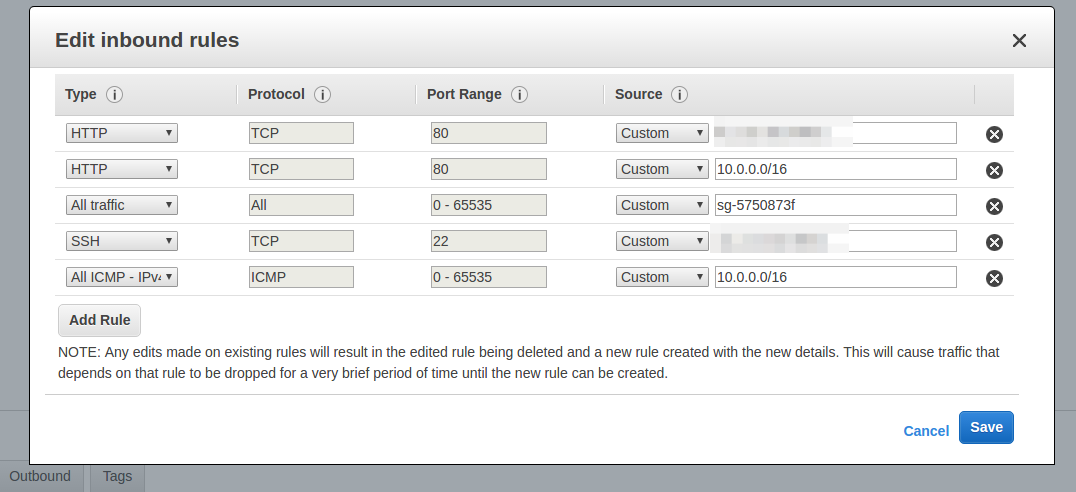
Task: Close the Edit inbound rules dialog
Action: pos(1019,40)
